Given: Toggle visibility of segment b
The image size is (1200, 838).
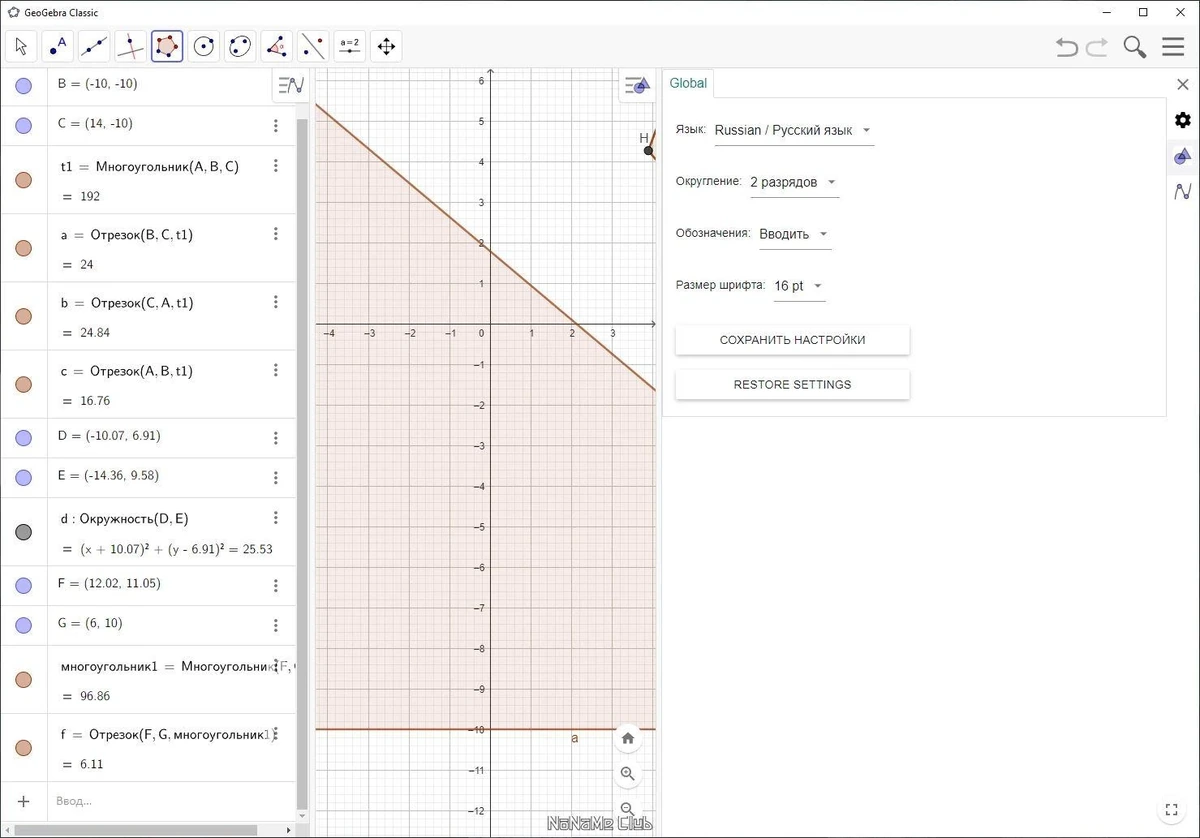Looking at the screenshot, I should click(23, 316).
